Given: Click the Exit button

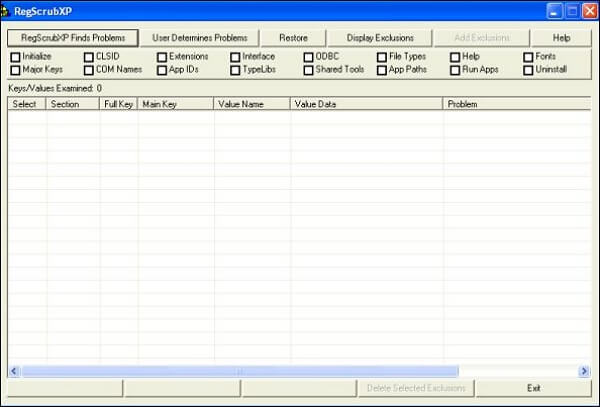Looking at the screenshot, I should pos(534,388).
